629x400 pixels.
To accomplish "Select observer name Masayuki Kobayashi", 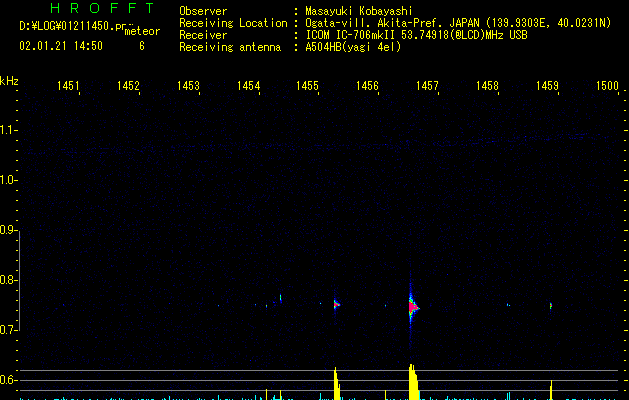I will [359, 11].
